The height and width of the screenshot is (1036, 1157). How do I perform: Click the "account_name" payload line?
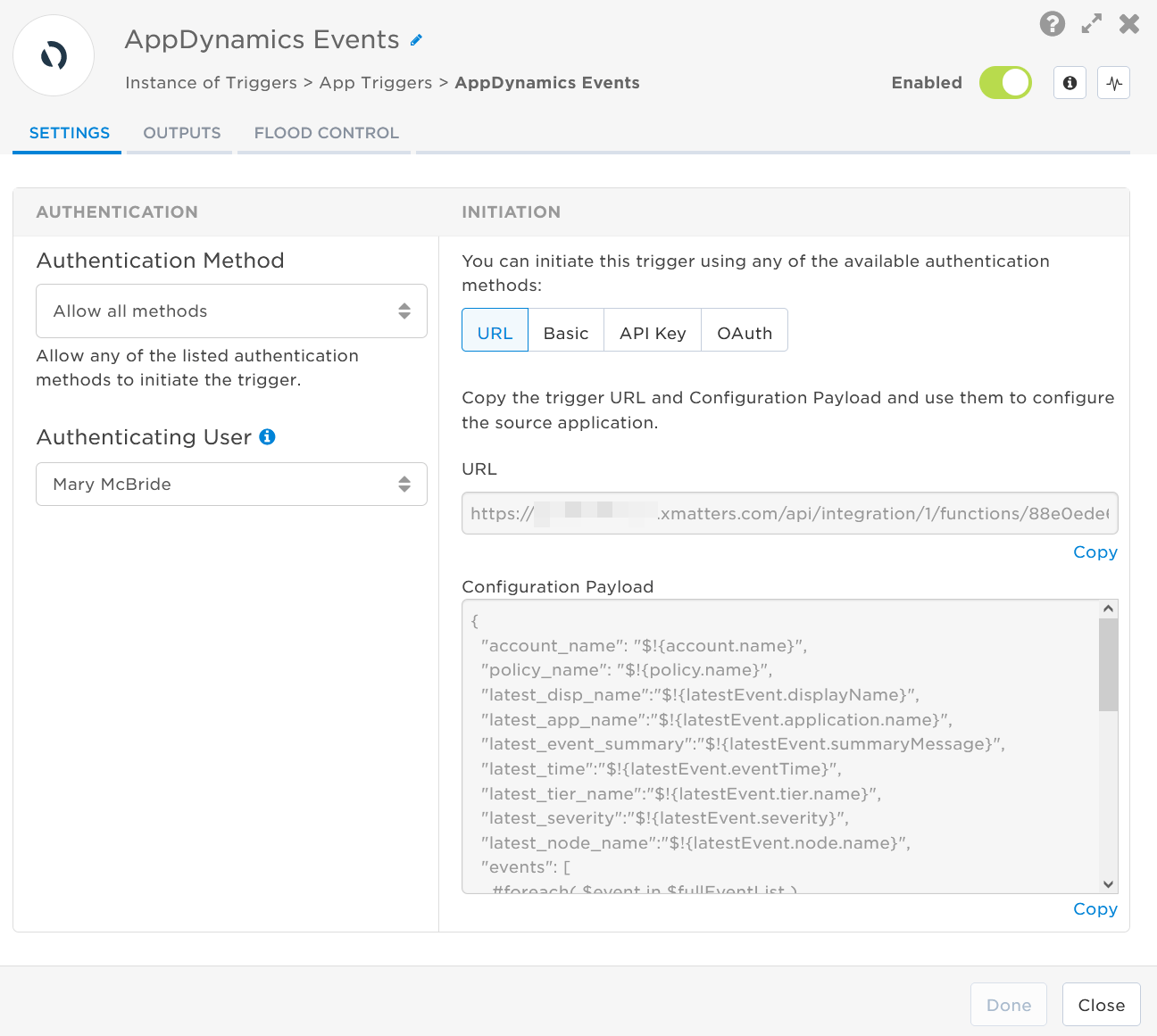click(x=644, y=646)
